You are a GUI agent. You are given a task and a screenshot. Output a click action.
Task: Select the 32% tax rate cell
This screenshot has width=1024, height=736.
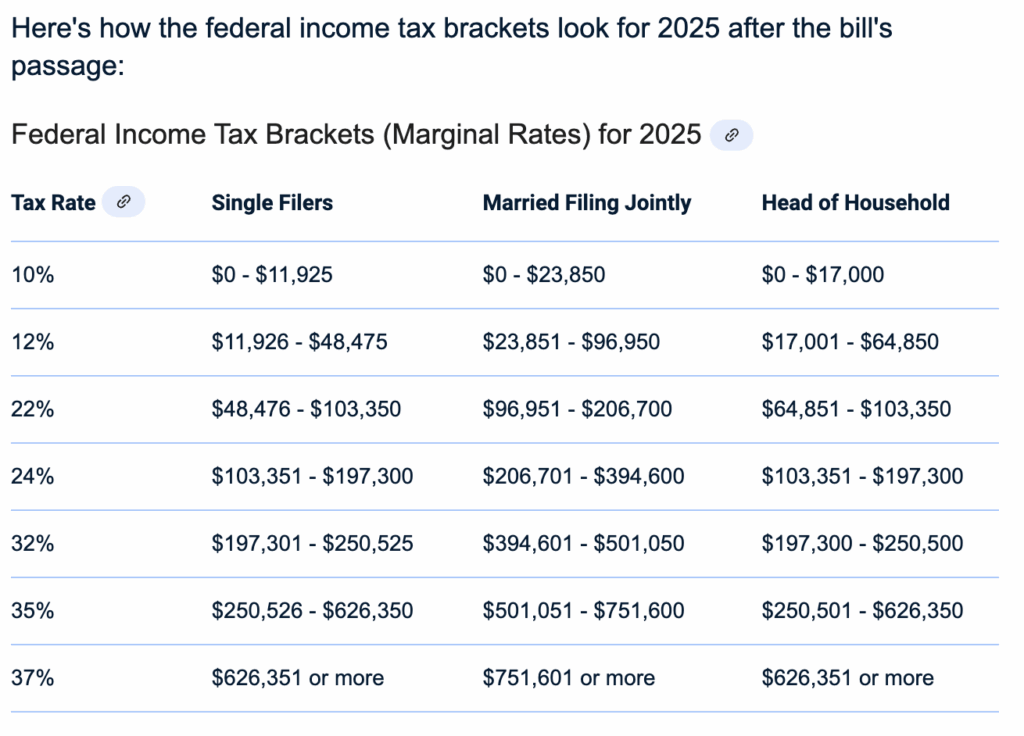point(32,544)
